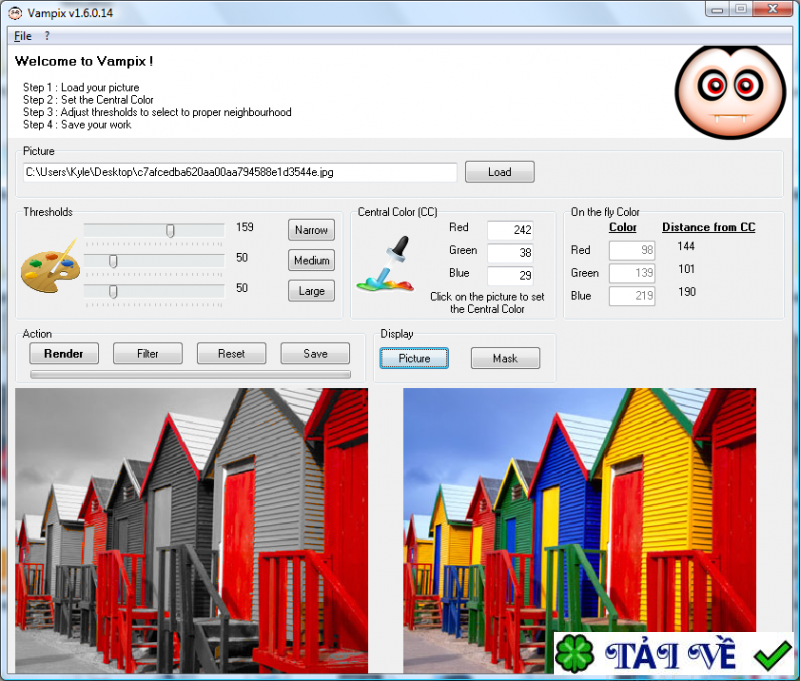Click the Vampix vampire face logo
The height and width of the screenshot is (681, 800).
point(731,92)
